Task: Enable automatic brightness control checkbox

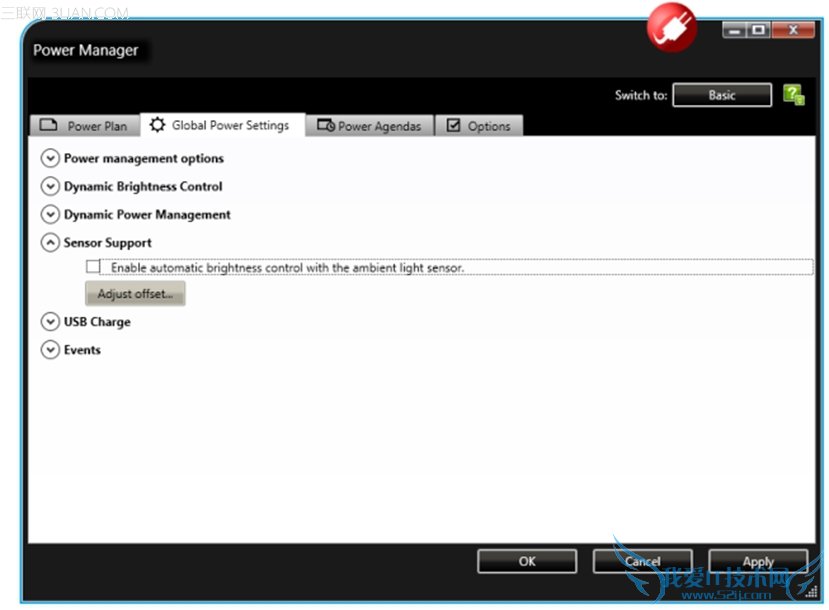Action: 93,266
